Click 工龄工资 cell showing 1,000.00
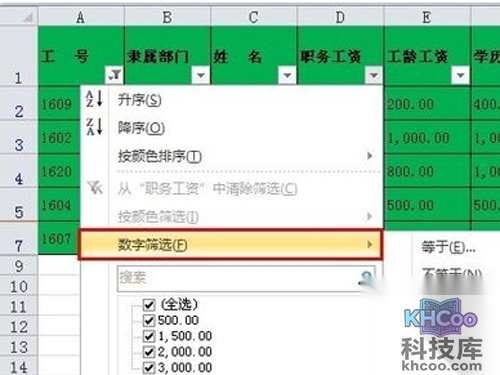 point(427,137)
